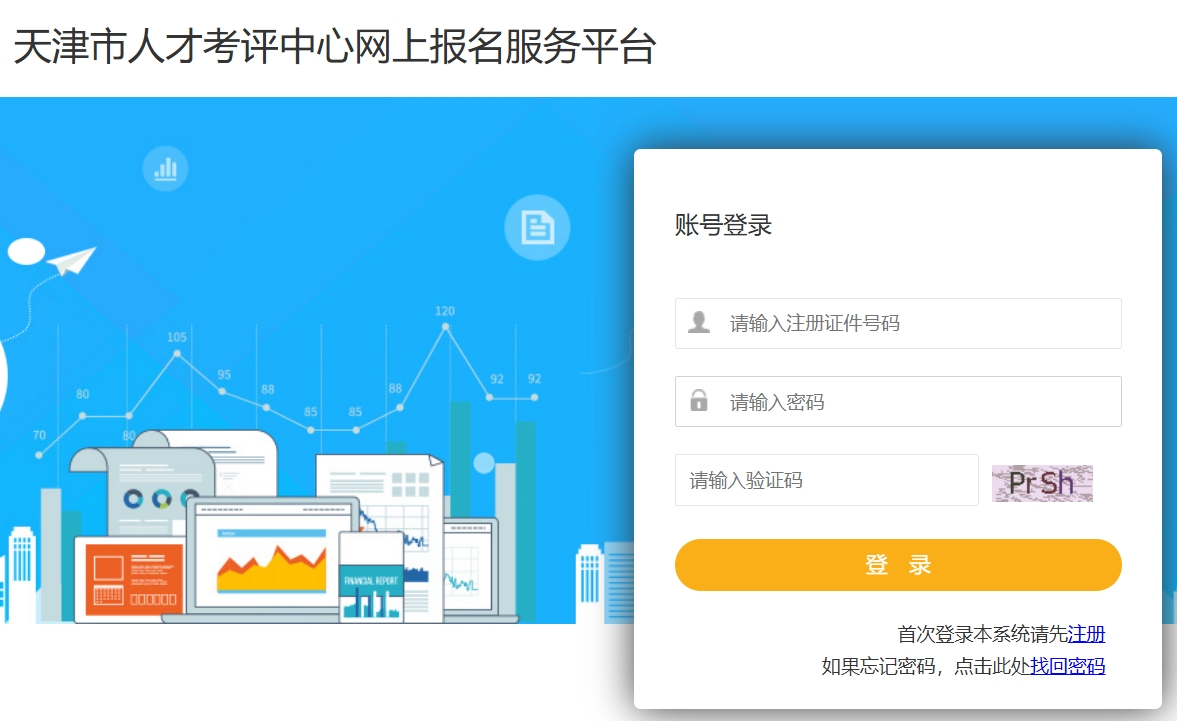Click the white paper airplane icon
This screenshot has height=721, width=1177.
[71, 260]
